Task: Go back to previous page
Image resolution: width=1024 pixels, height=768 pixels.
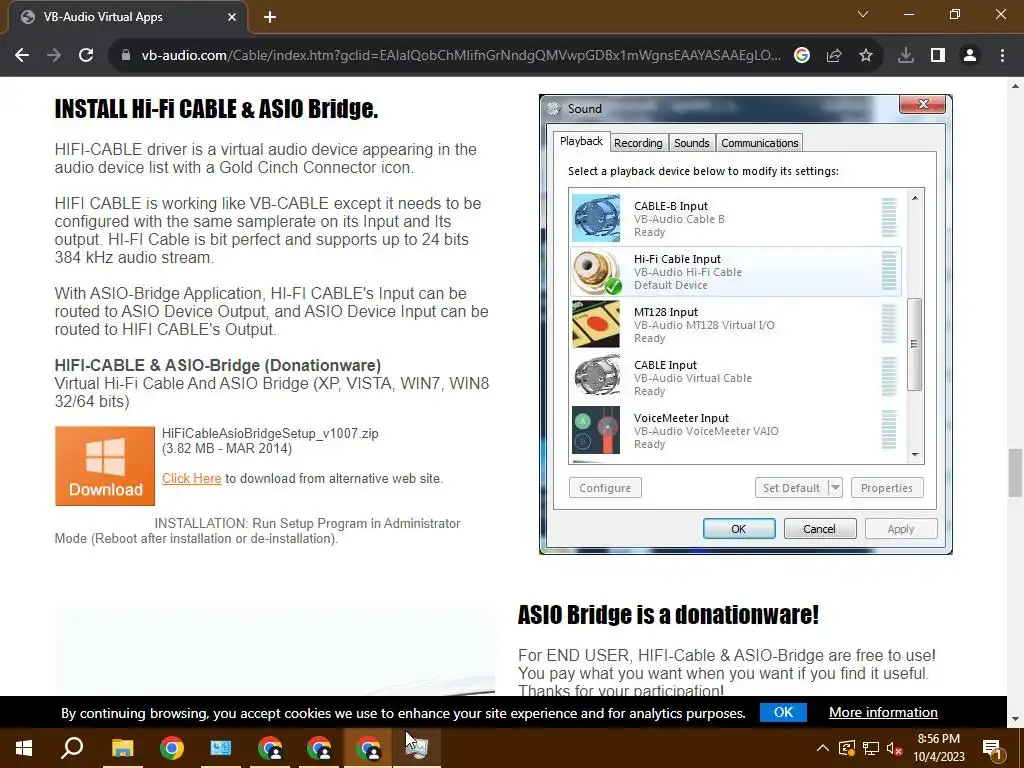Action: 22,56
